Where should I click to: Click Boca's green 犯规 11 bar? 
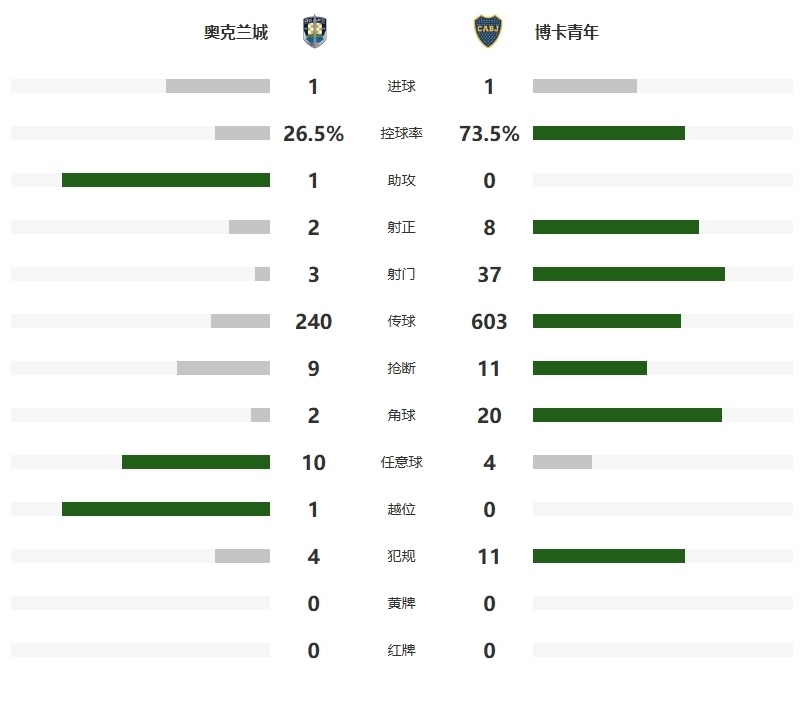coord(609,556)
